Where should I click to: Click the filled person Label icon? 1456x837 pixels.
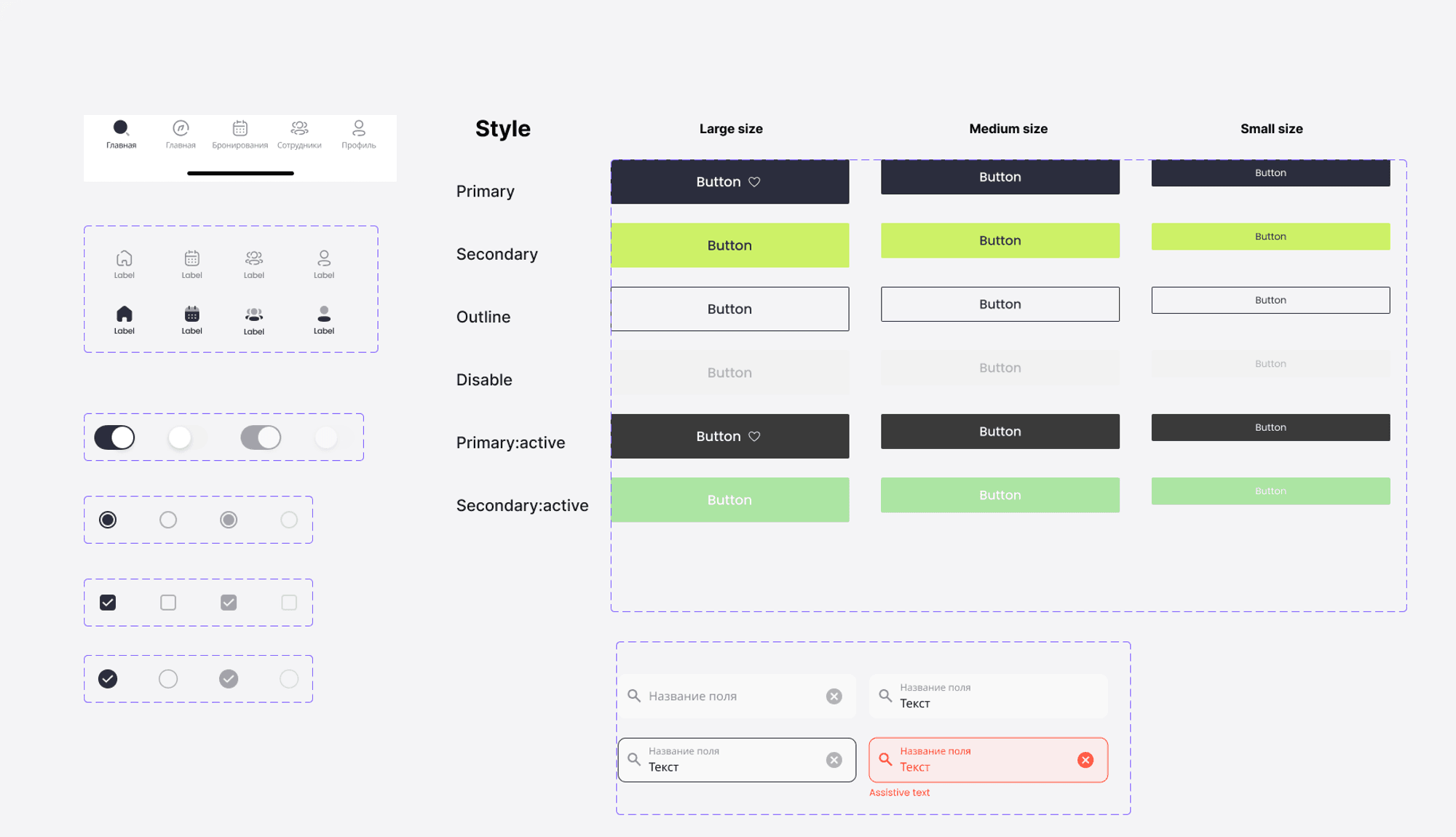click(324, 314)
